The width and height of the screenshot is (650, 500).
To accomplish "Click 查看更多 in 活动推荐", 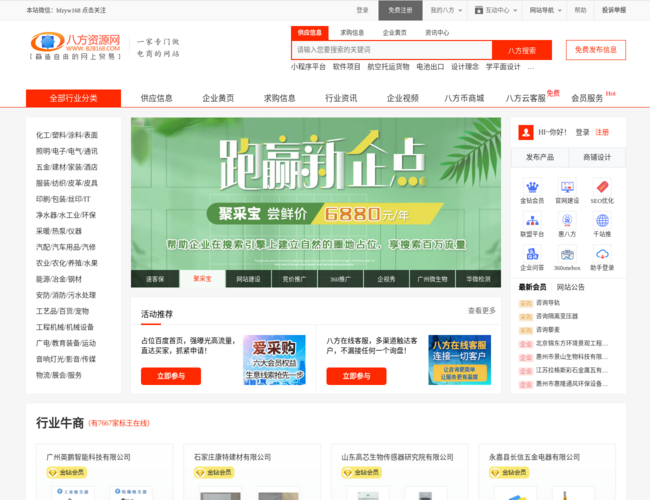I will (x=481, y=311).
